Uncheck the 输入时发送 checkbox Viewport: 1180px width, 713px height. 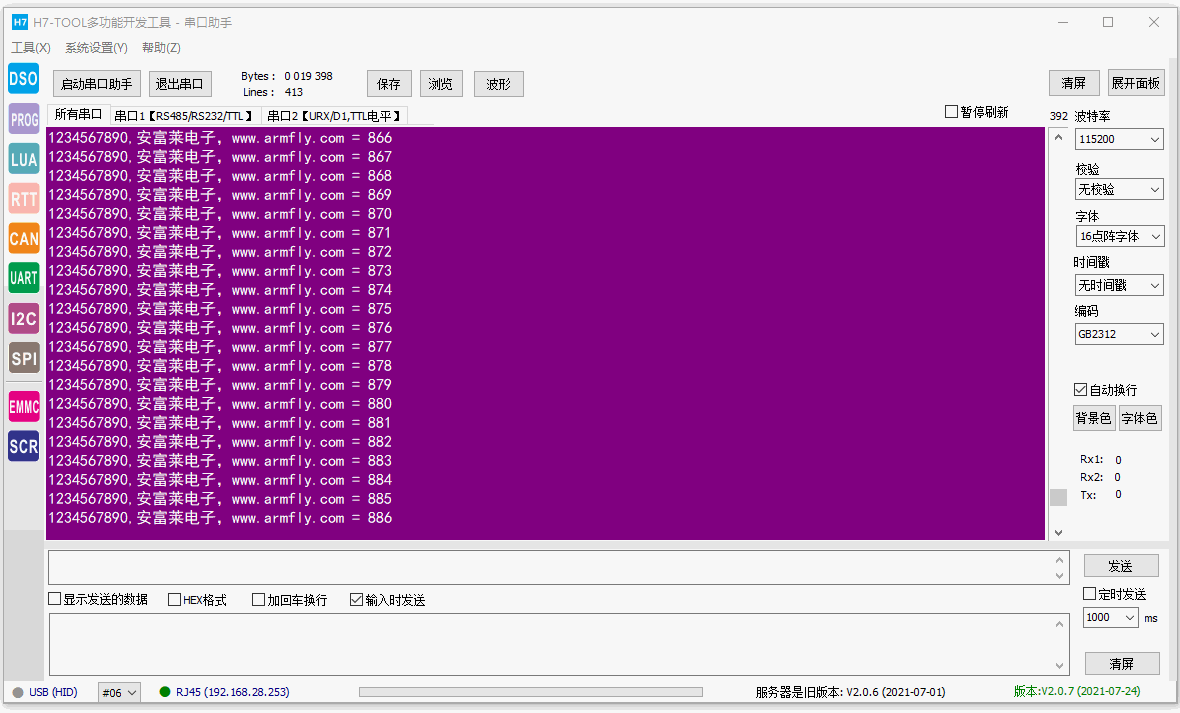pos(356,599)
